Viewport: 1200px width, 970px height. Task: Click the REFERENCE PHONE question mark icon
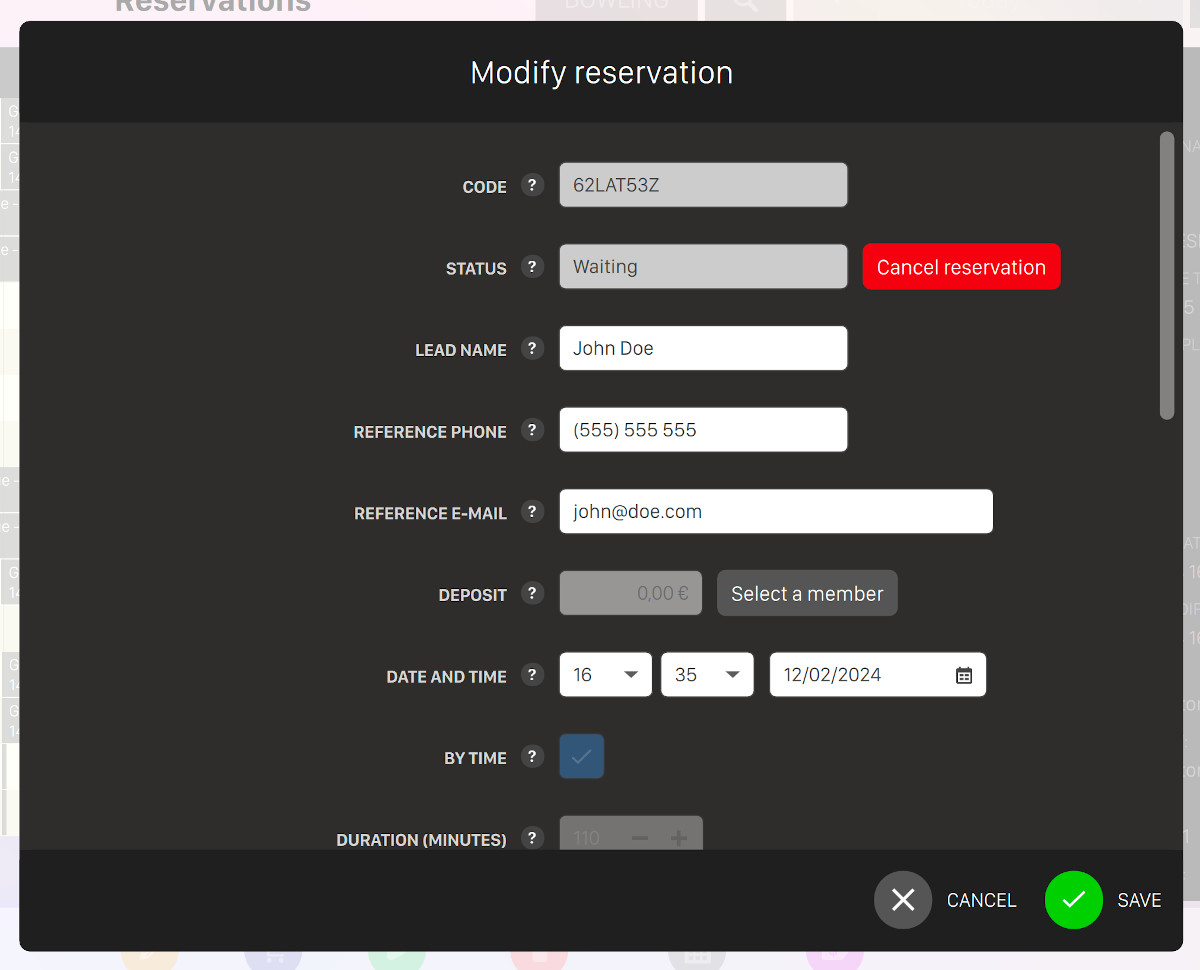[x=532, y=430]
